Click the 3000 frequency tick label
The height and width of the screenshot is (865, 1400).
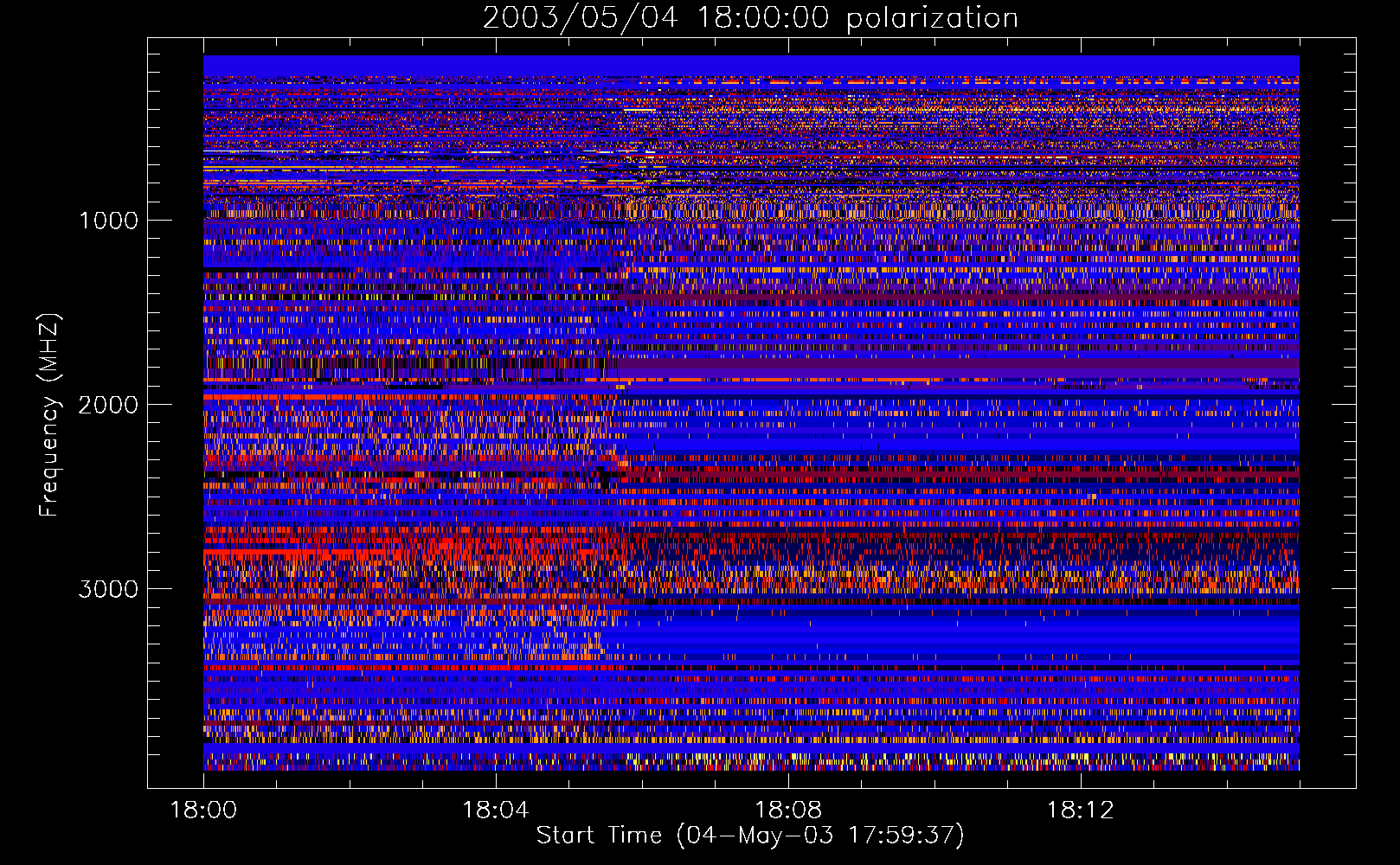108,589
